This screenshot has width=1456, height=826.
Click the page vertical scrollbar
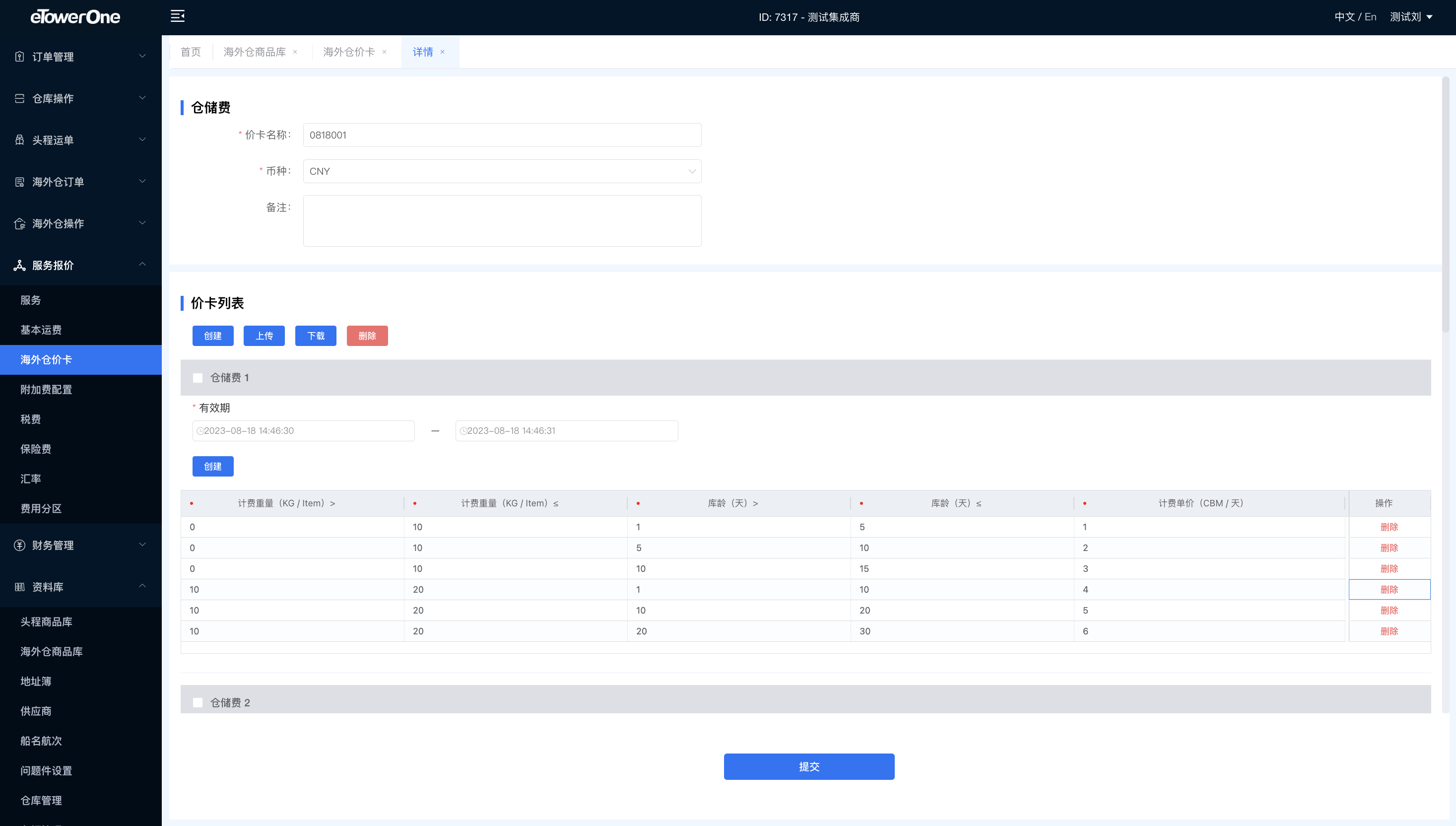point(1445,204)
